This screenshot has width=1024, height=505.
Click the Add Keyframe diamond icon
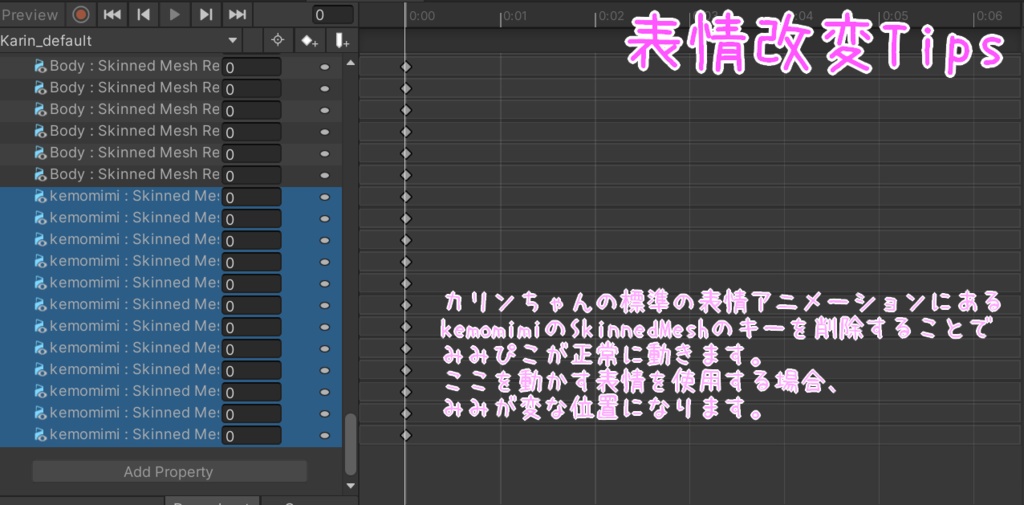[309, 41]
